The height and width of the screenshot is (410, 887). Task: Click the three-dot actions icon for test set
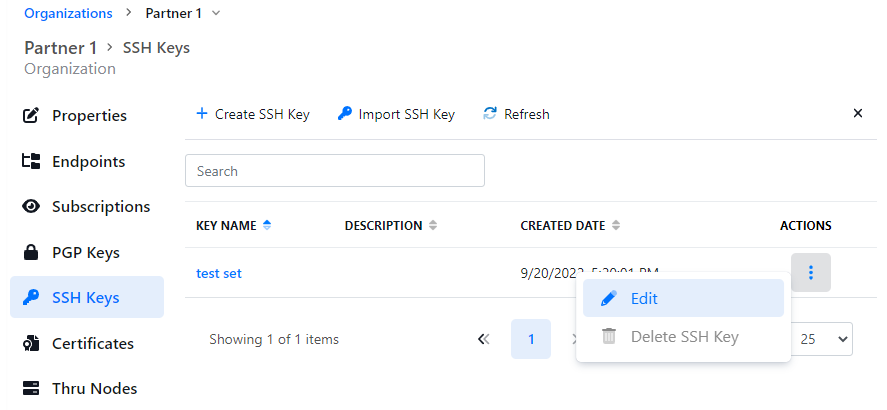tap(810, 272)
